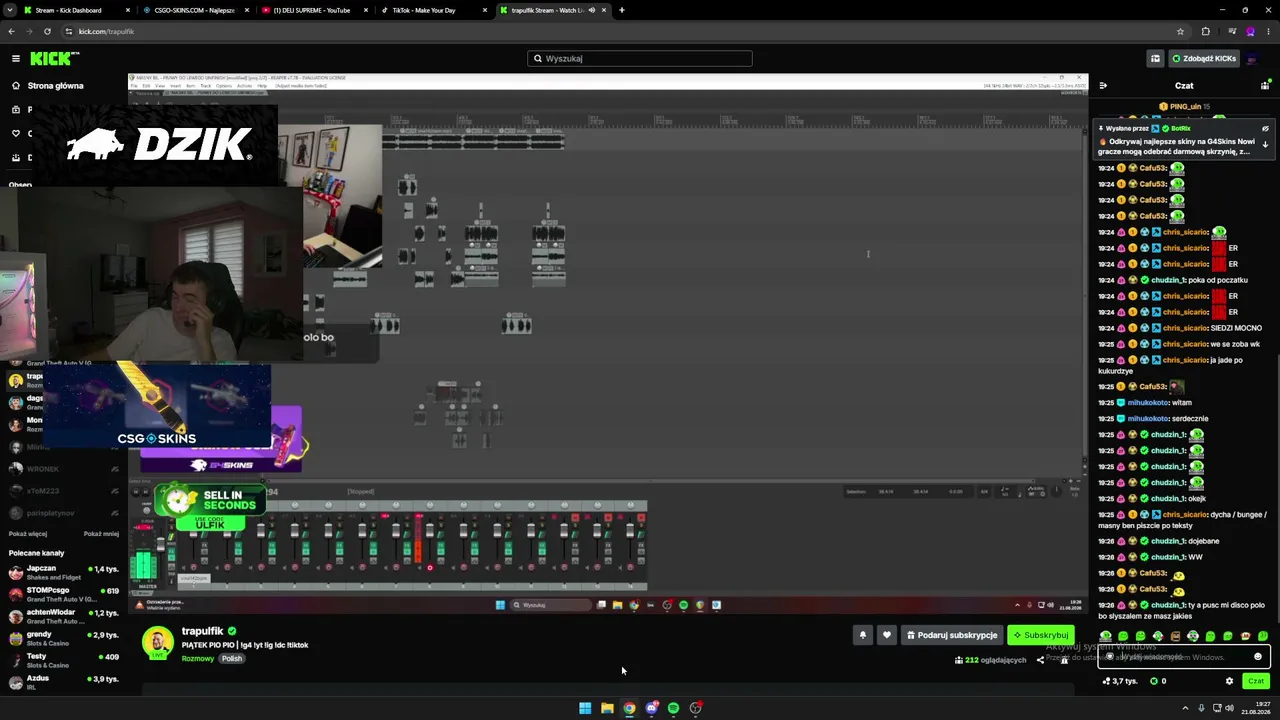Open Discord from the taskbar

(x=651, y=708)
